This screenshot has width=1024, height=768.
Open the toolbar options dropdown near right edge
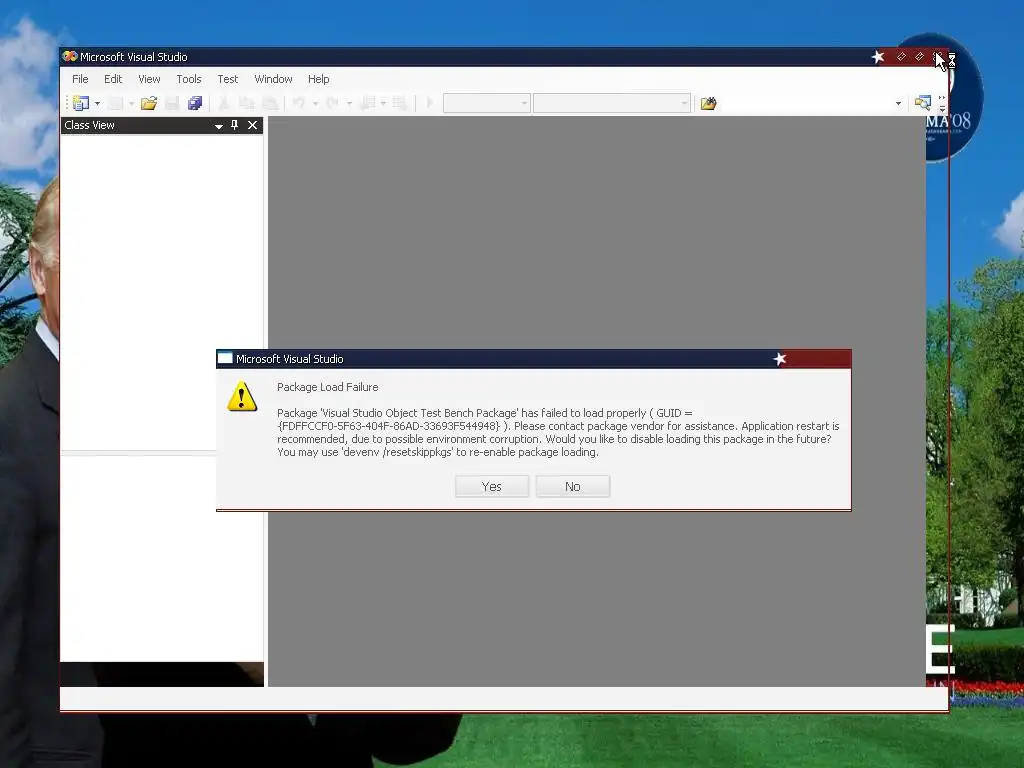tap(899, 103)
